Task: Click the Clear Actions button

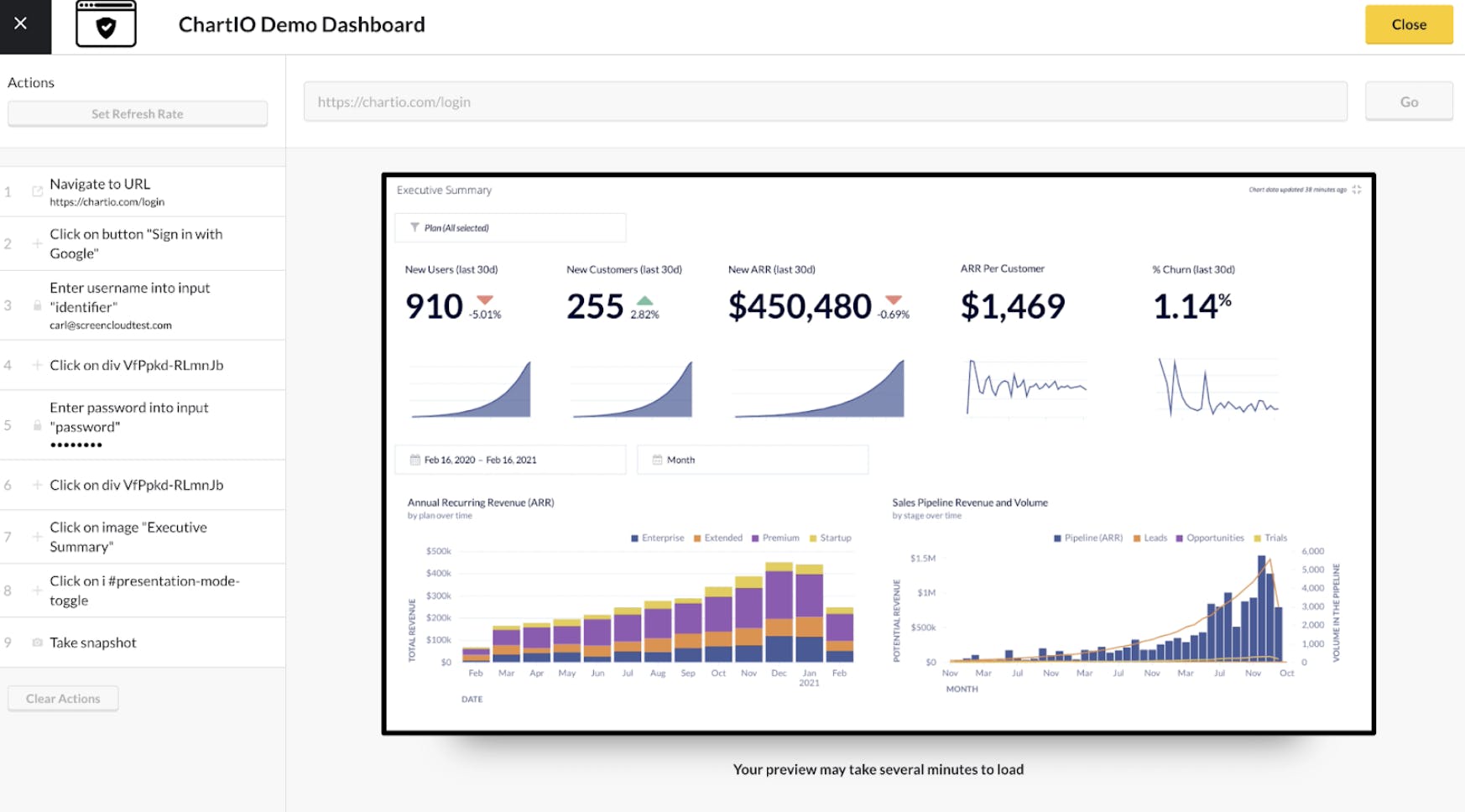Action: 63,698
